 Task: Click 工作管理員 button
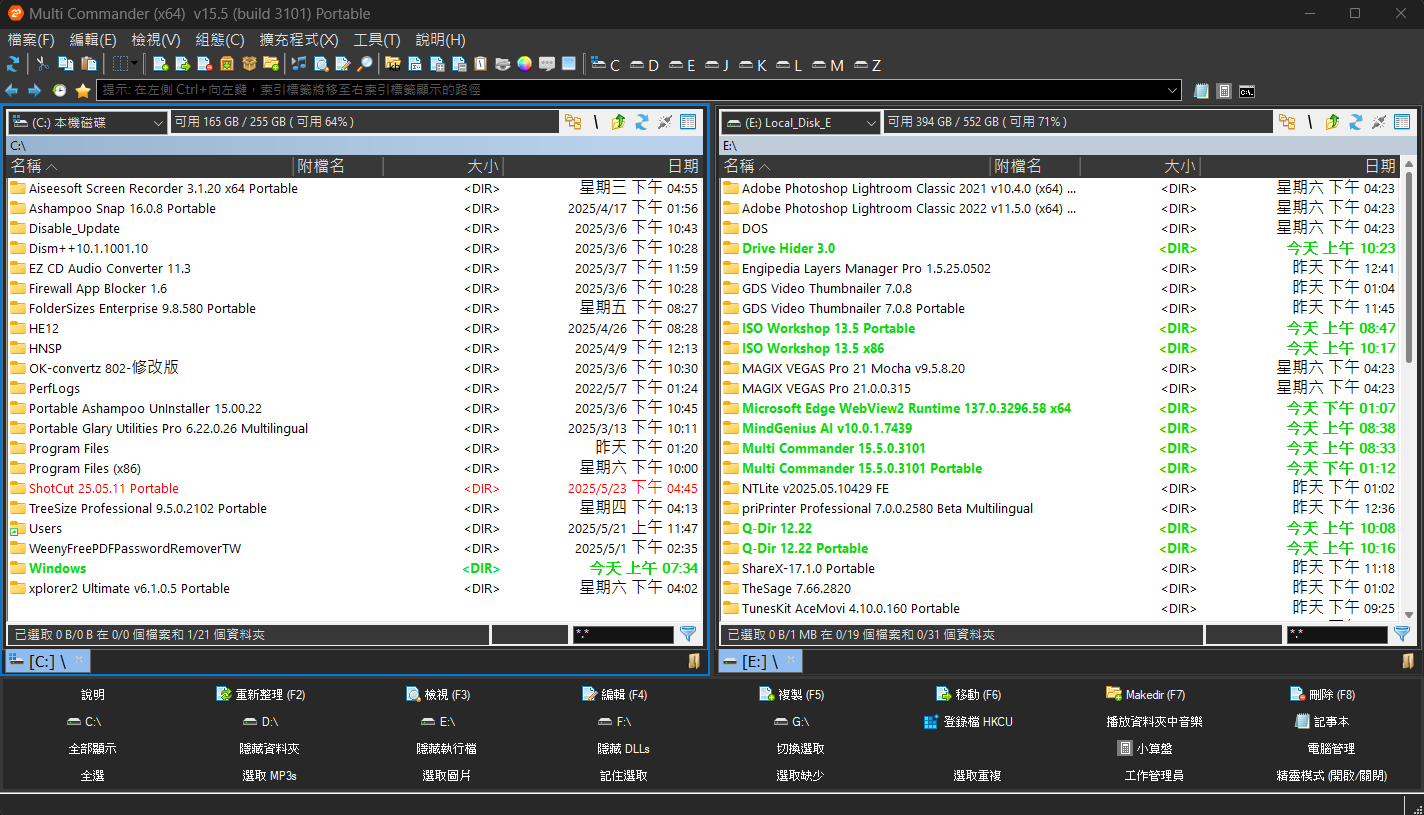(x=1155, y=775)
